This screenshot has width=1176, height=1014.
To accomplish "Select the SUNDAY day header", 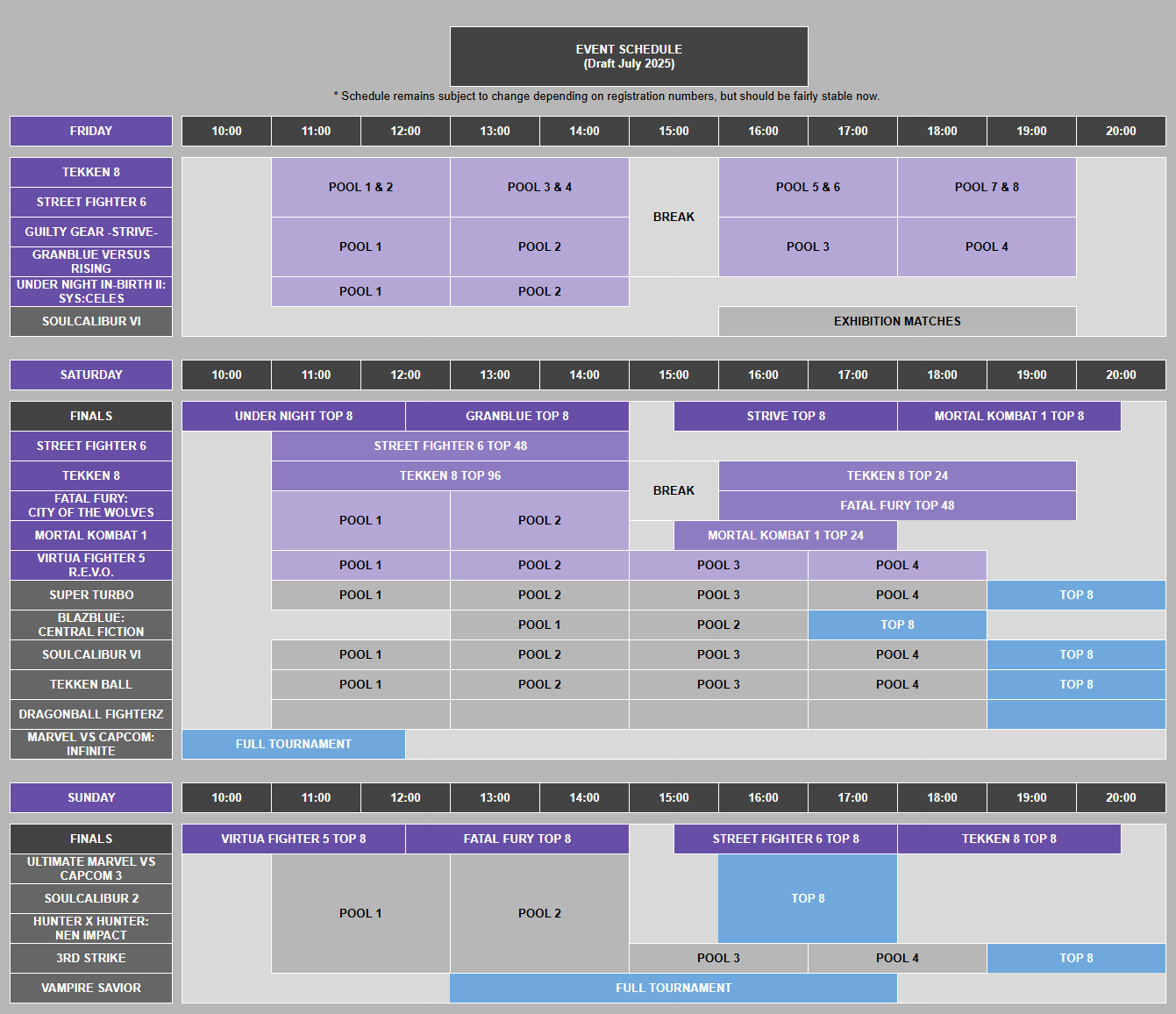I will pos(90,797).
